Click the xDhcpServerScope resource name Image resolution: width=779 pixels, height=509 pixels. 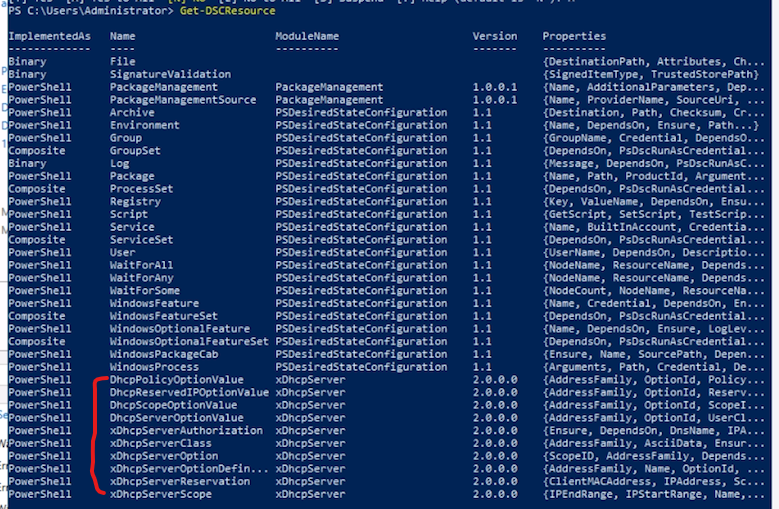(160, 494)
